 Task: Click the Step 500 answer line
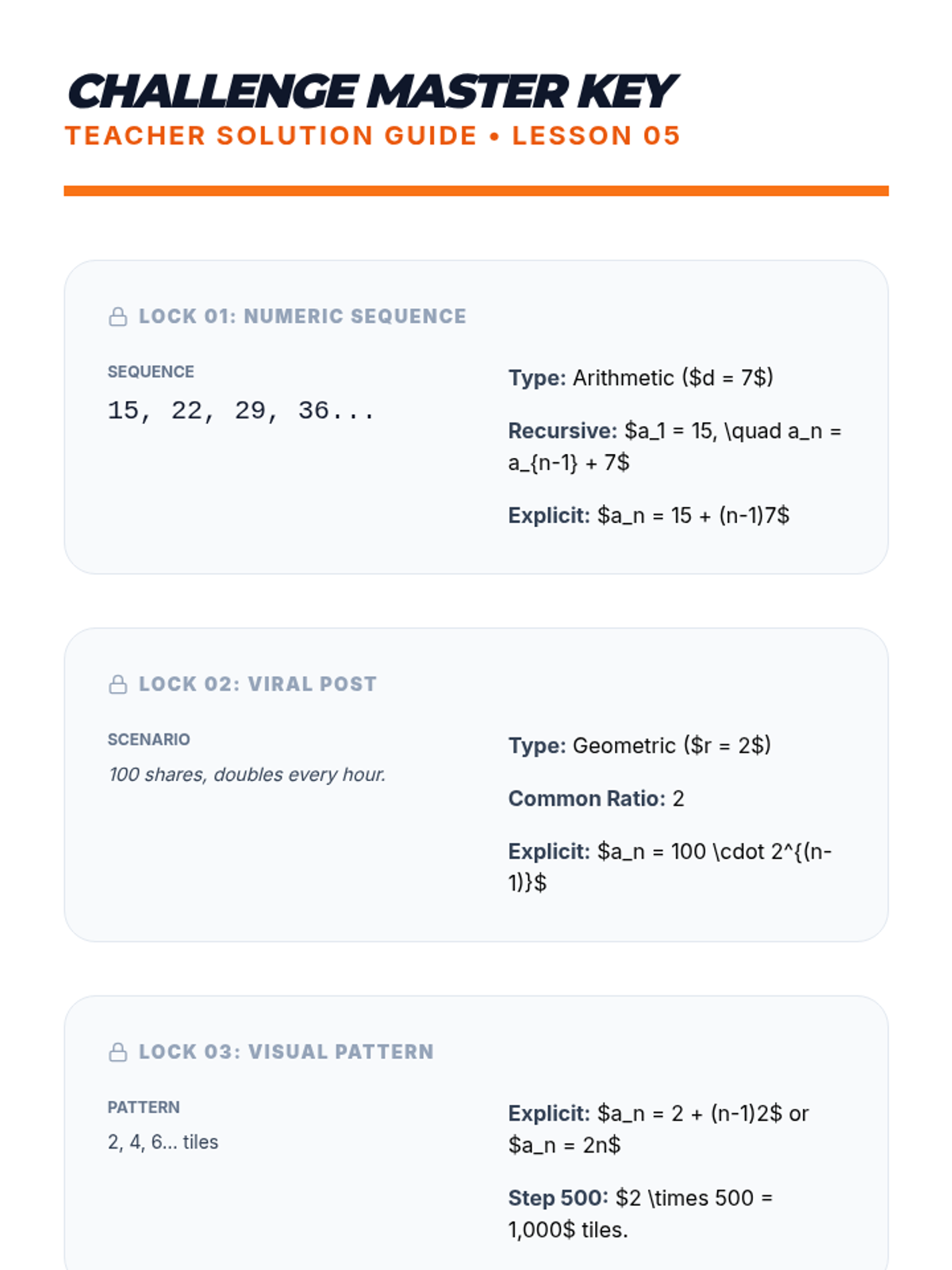(x=640, y=1214)
